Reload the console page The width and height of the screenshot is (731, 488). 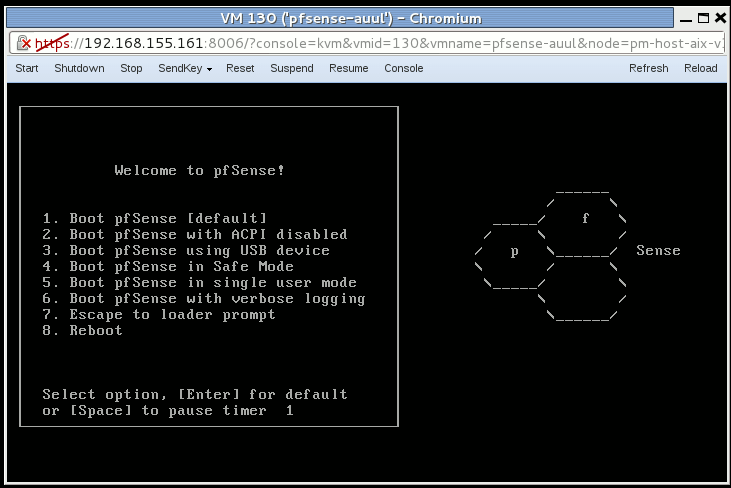701,68
